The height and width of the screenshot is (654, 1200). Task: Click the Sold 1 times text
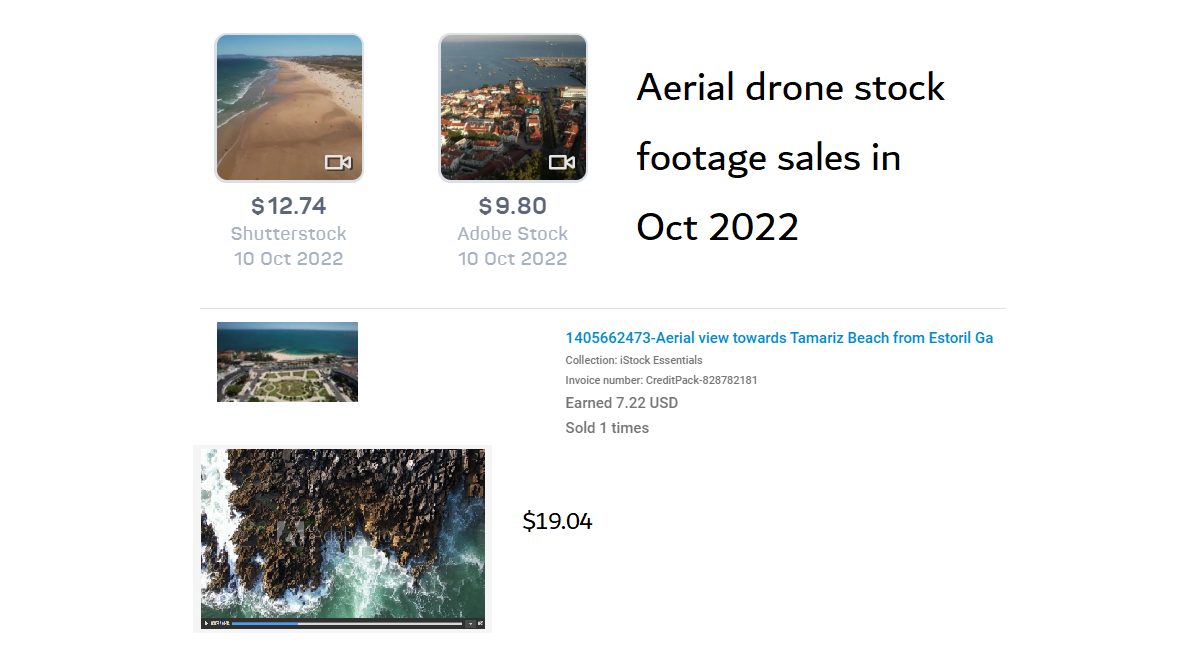point(607,427)
